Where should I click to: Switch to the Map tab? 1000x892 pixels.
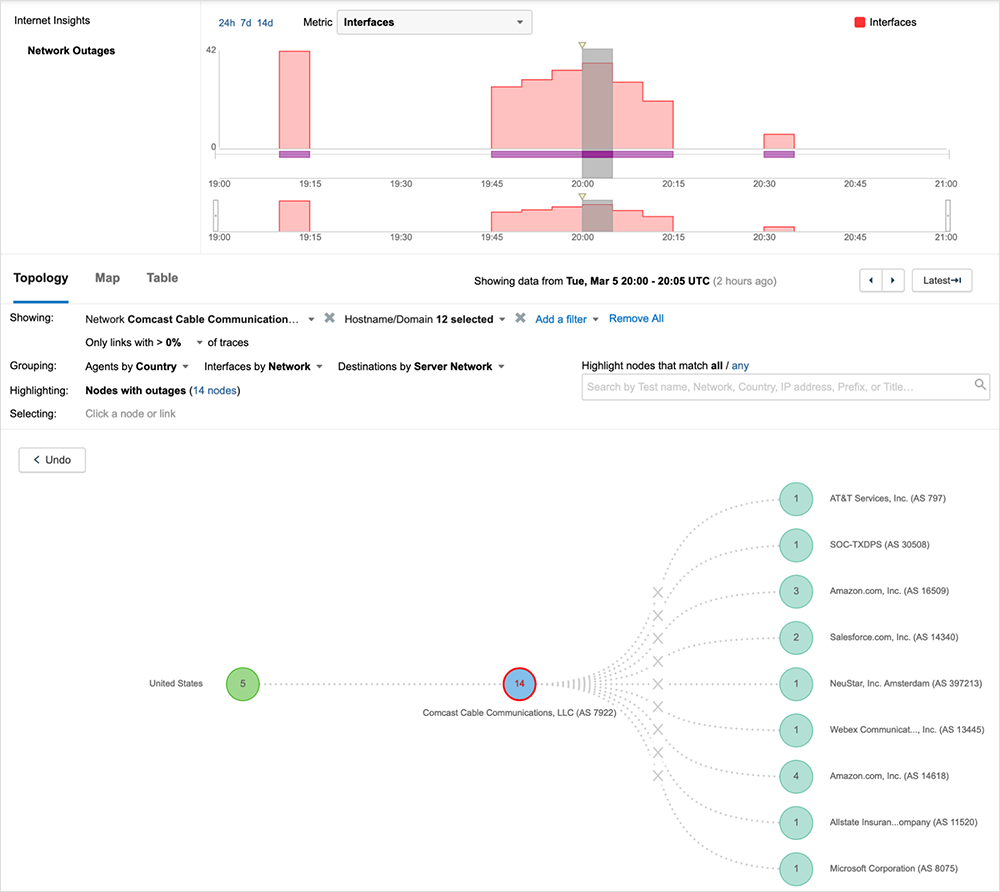coord(107,278)
